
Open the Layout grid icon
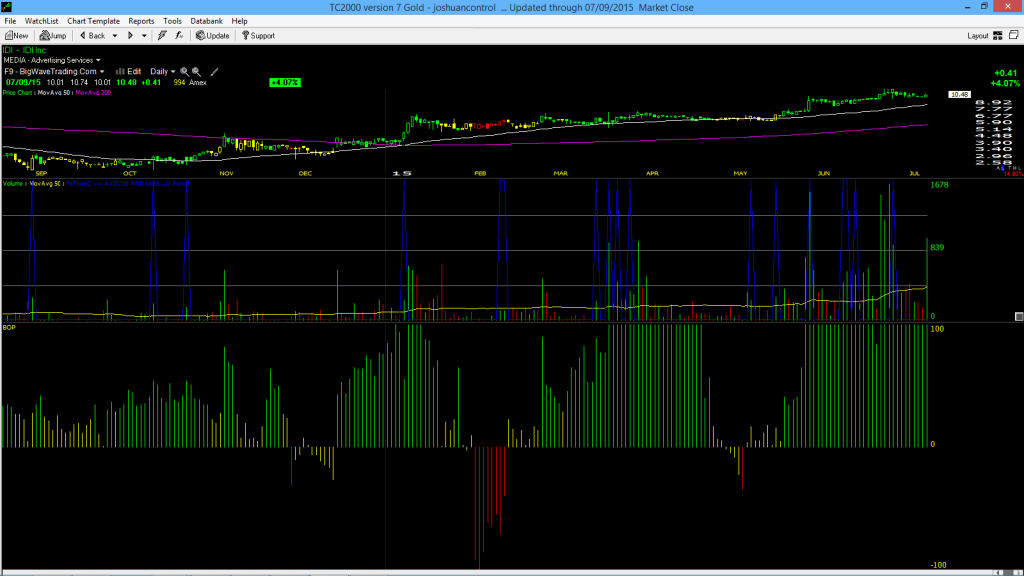click(998, 36)
